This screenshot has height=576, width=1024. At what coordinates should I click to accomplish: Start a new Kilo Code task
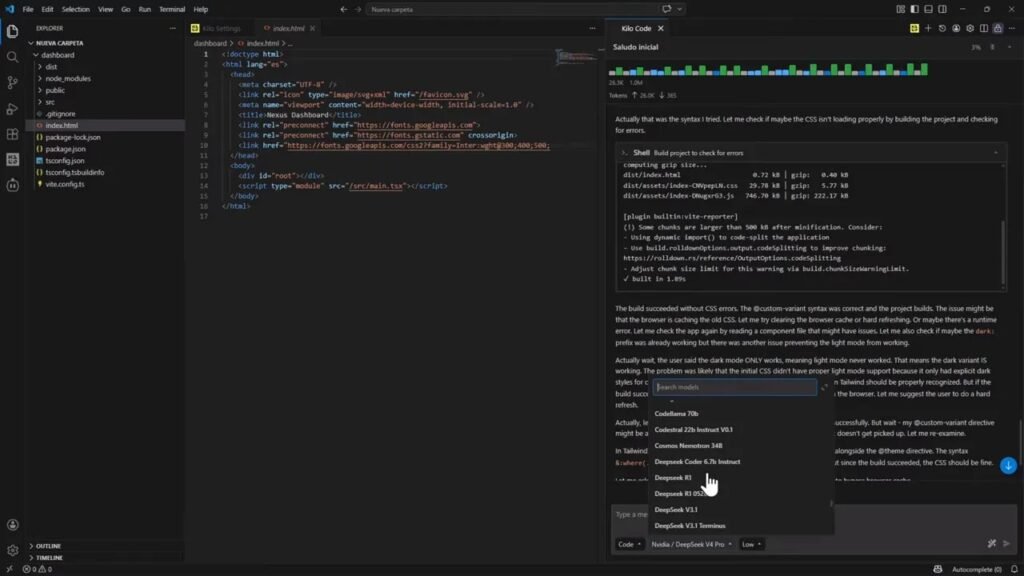coord(928,29)
